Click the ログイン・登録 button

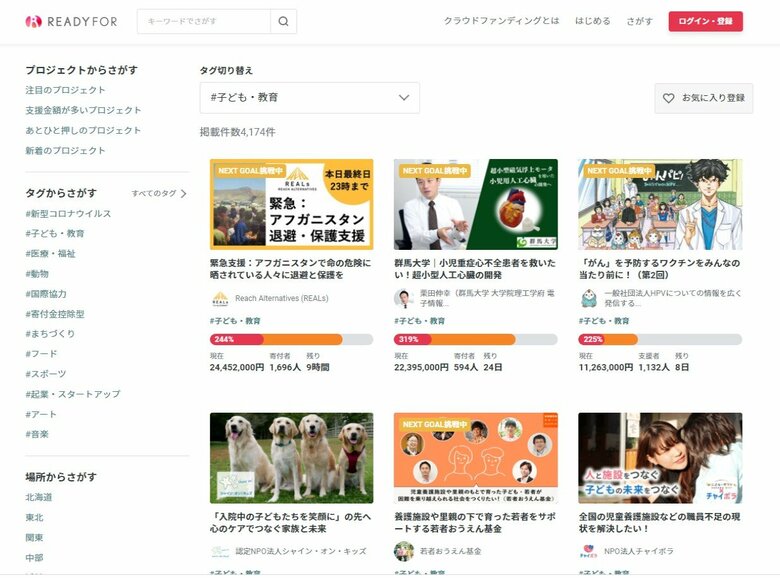[x=705, y=21]
